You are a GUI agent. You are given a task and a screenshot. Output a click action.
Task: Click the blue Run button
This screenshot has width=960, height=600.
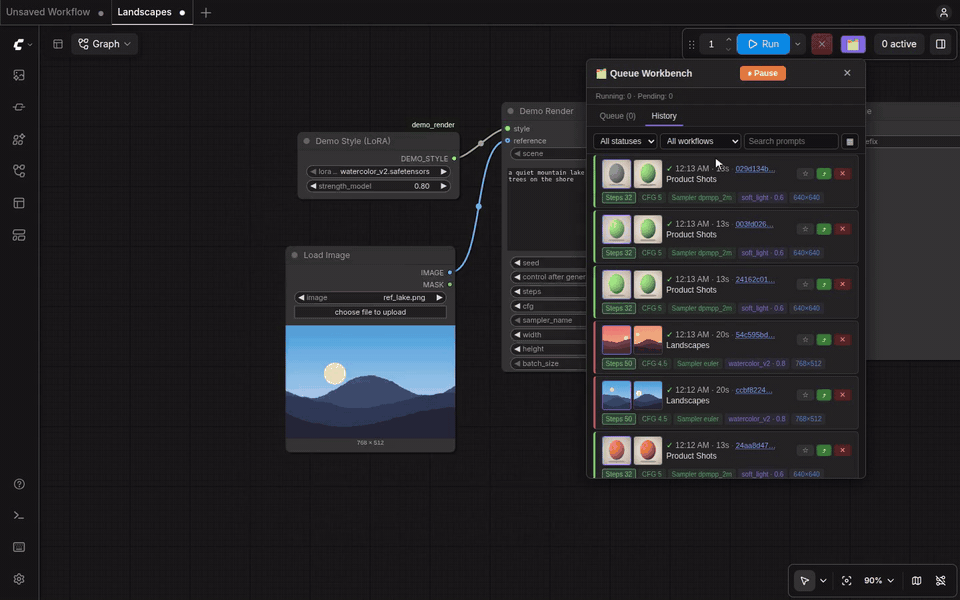tap(763, 44)
